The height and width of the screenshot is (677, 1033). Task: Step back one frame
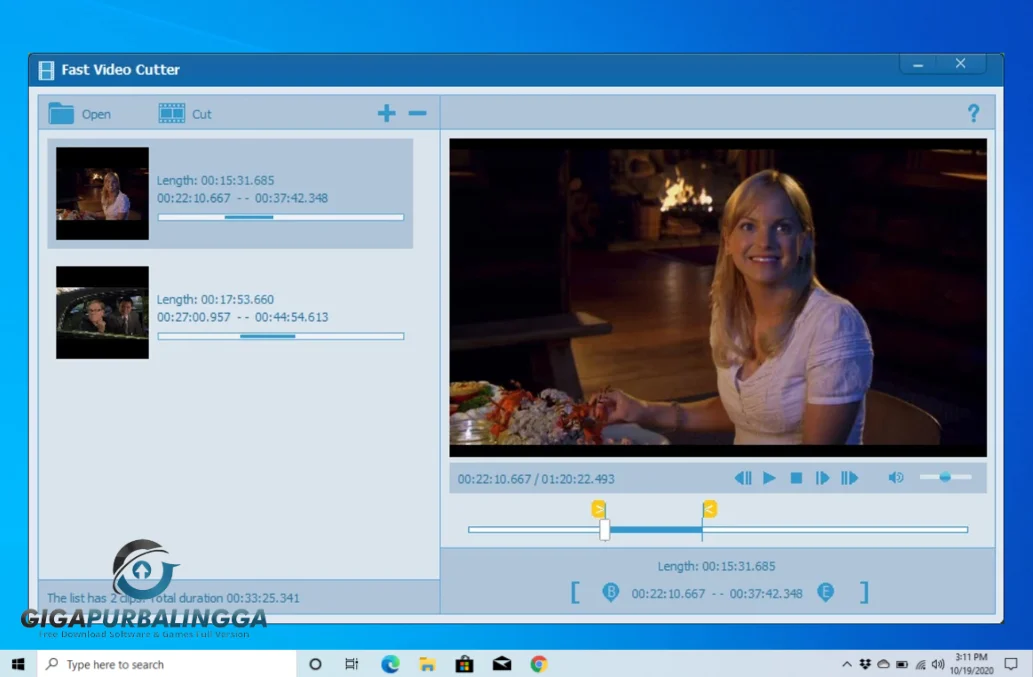click(x=743, y=478)
